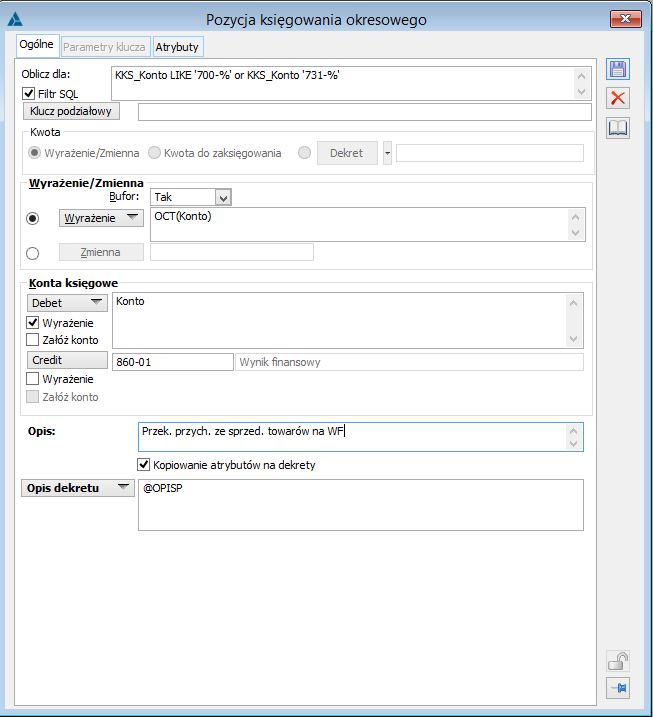This screenshot has height=717, width=653.
Task: Open the Debet dropdown button
Action: (x=67, y=303)
